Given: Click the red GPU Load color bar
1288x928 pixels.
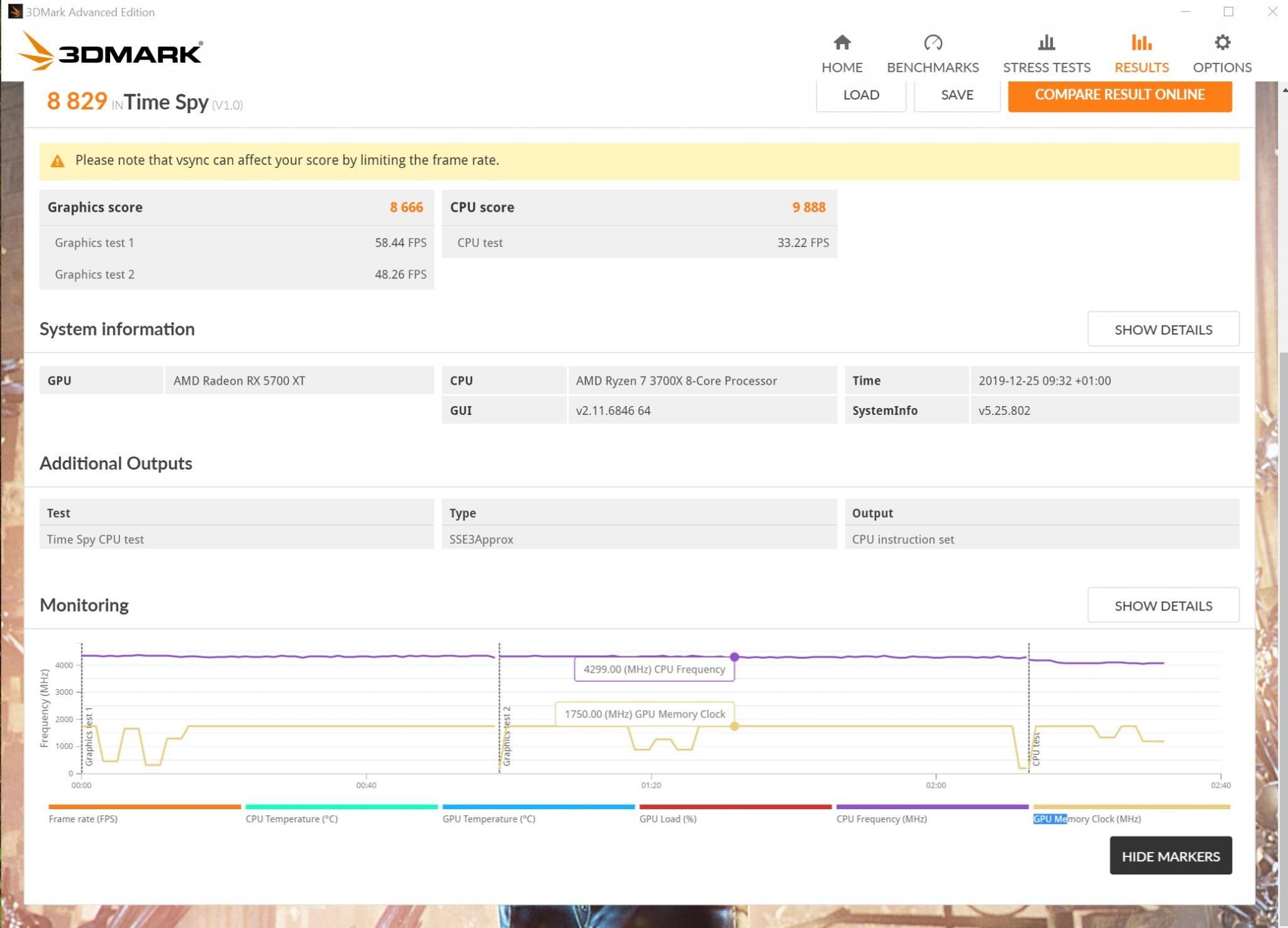Looking at the screenshot, I should click(x=736, y=807).
